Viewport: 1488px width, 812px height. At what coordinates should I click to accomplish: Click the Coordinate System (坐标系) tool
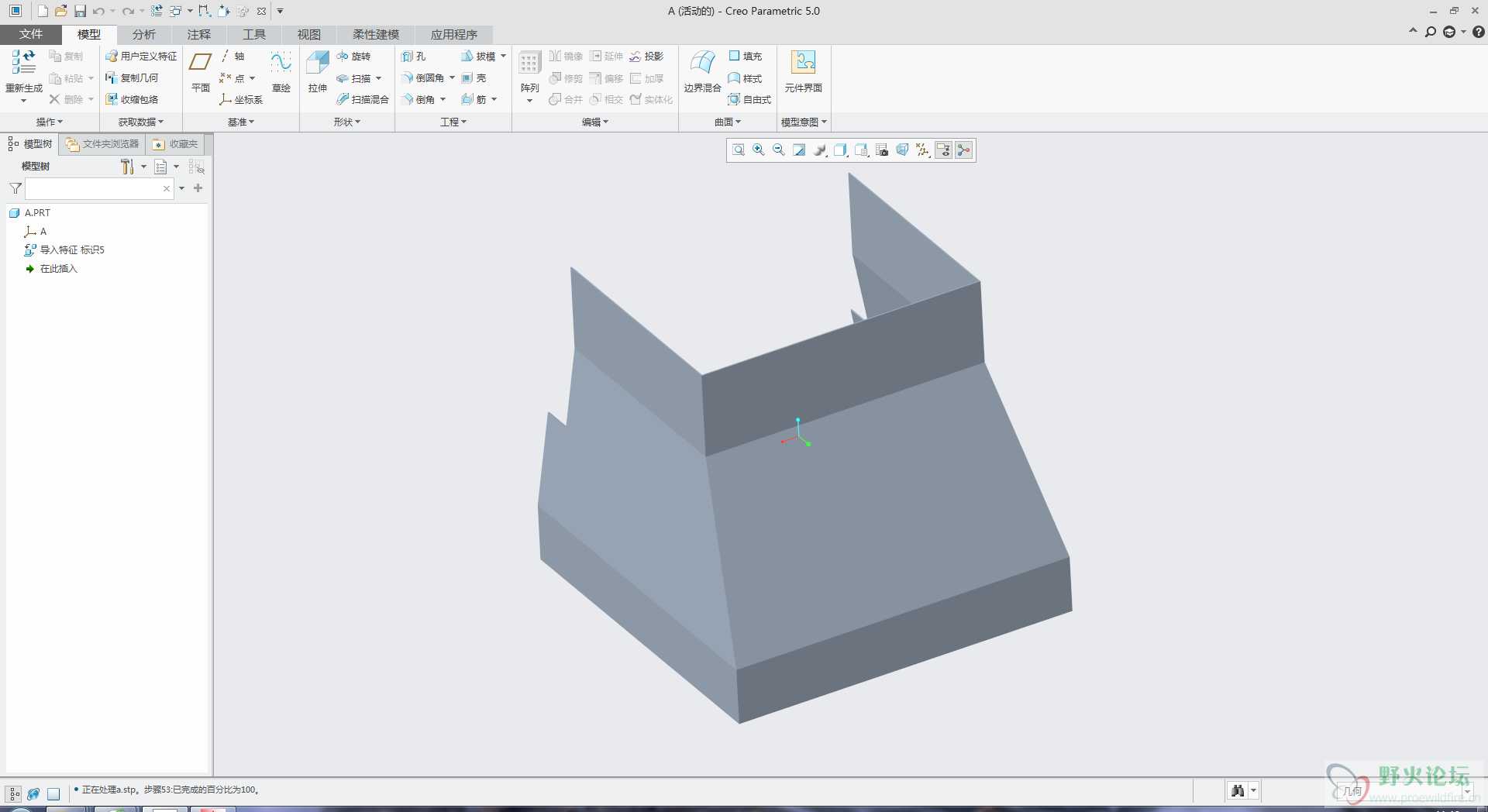[241, 99]
